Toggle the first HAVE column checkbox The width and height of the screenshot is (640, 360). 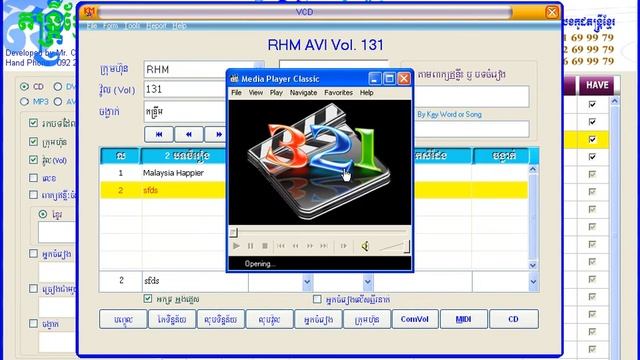pos(592,104)
